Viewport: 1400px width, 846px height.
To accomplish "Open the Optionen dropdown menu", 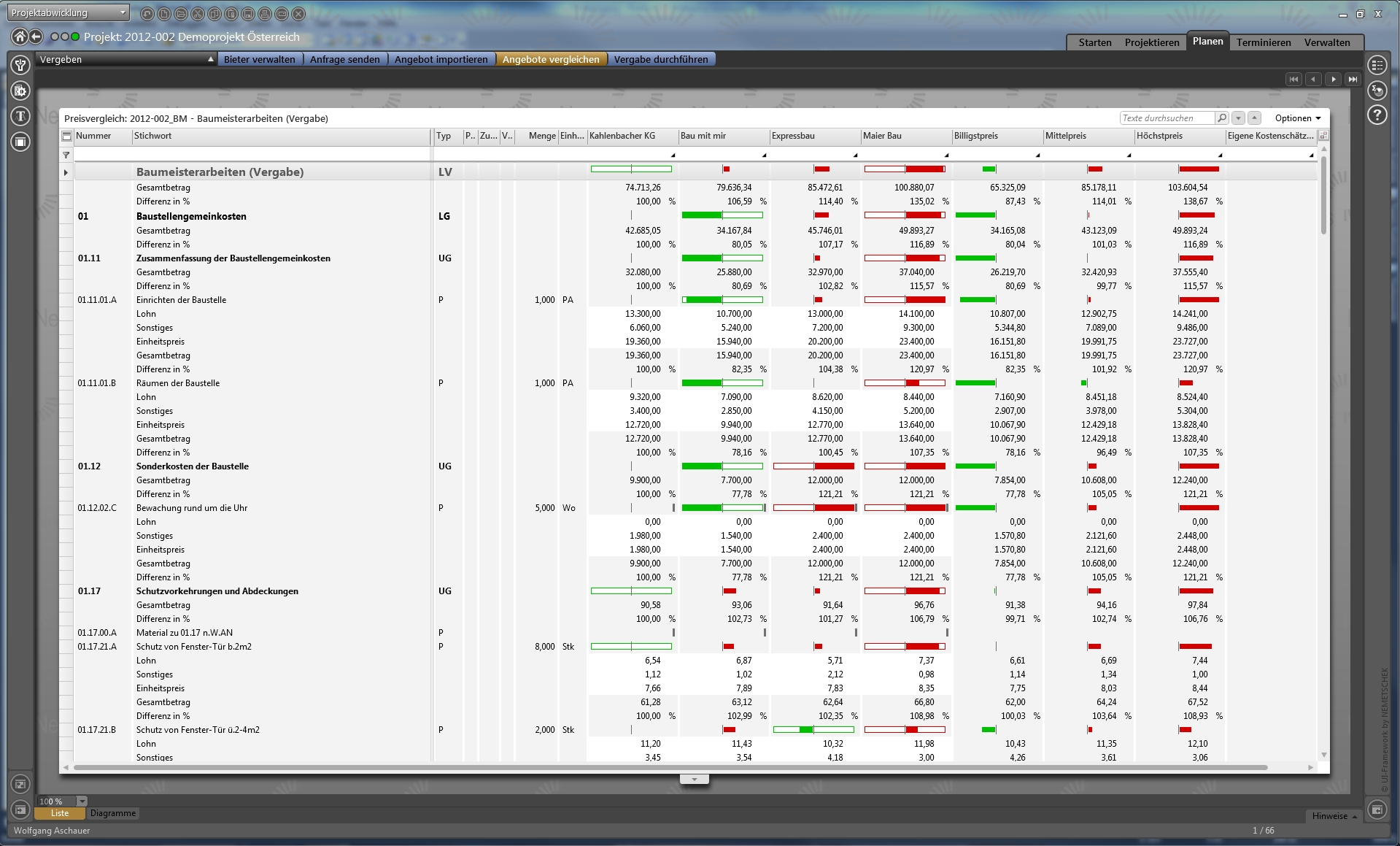I will 1297,118.
